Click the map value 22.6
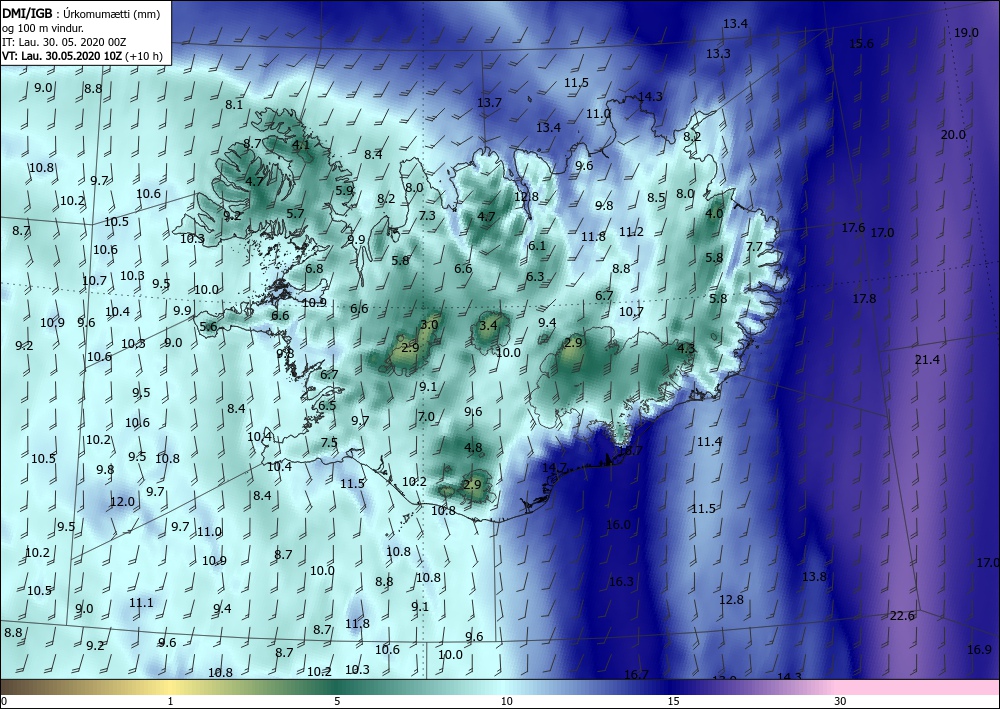This screenshot has width=1000, height=709. tap(902, 615)
